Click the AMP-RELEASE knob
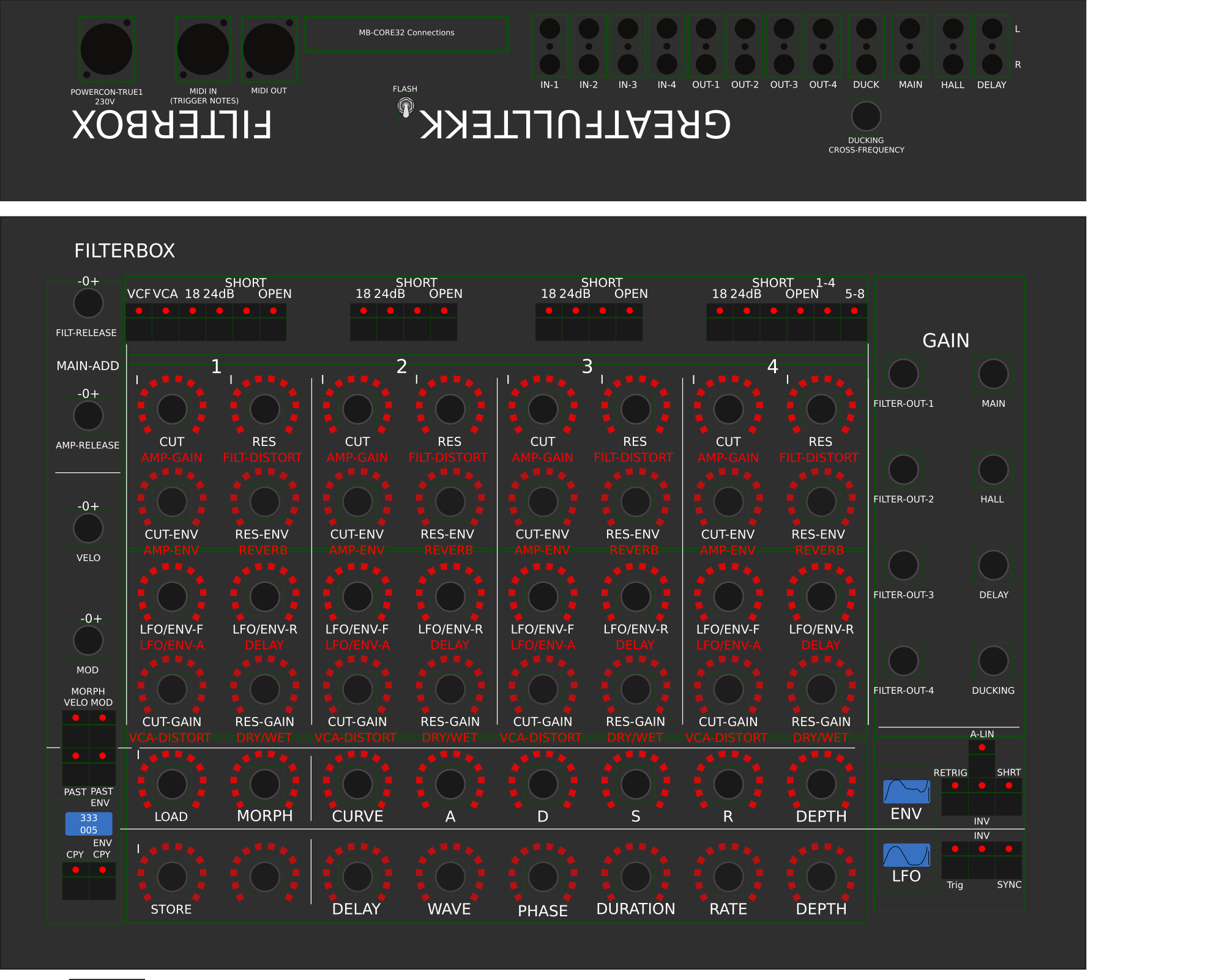This screenshot has width=1219, height=980. tap(88, 416)
